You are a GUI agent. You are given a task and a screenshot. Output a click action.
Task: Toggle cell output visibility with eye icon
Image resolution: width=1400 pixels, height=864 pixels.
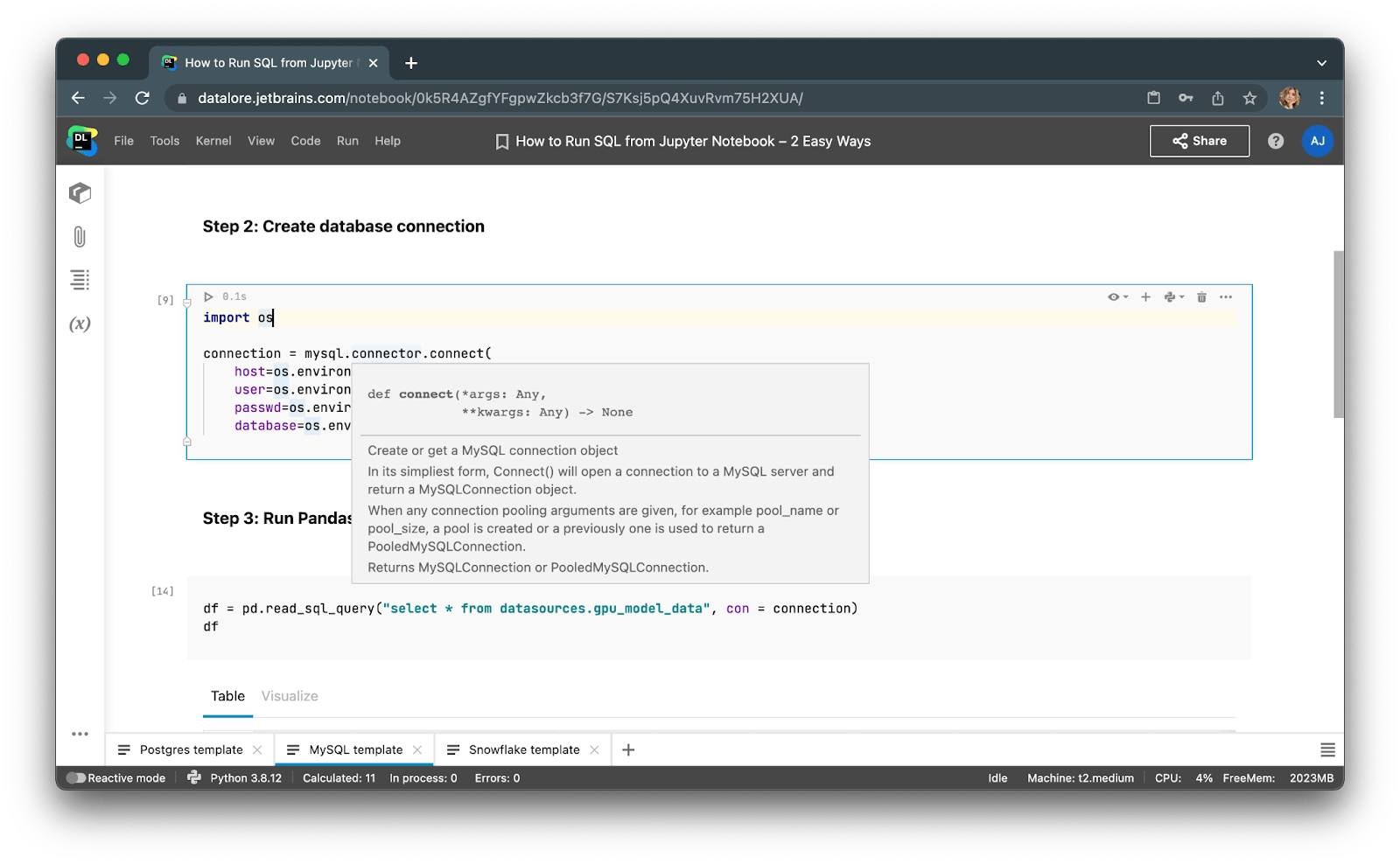[x=1115, y=296]
